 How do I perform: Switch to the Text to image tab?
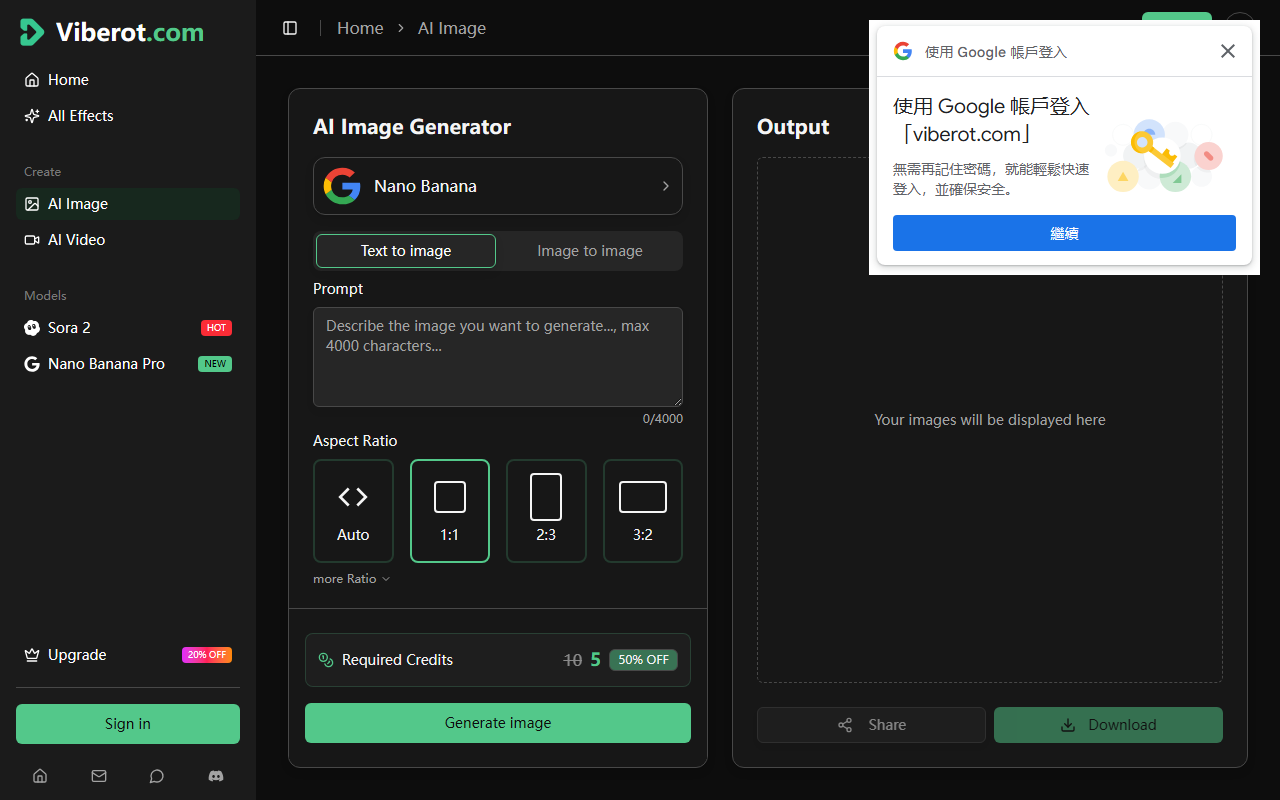[406, 251]
